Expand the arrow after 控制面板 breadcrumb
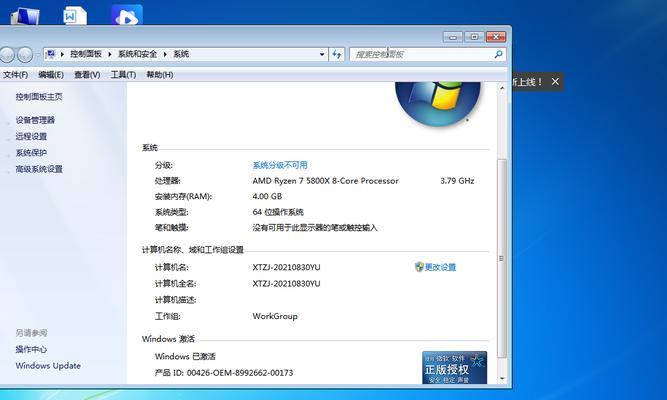This screenshot has height=400, width=667. tap(110, 54)
